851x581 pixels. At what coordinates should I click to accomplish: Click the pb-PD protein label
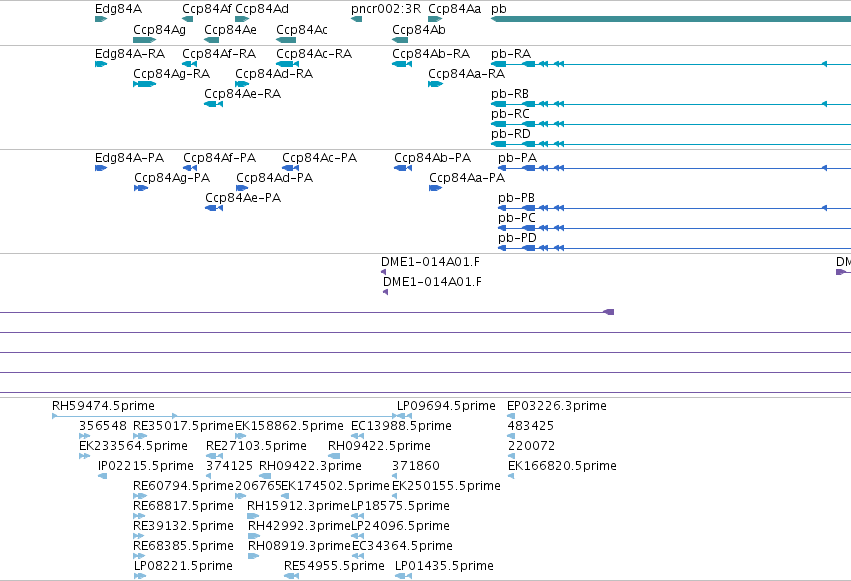(517, 238)
